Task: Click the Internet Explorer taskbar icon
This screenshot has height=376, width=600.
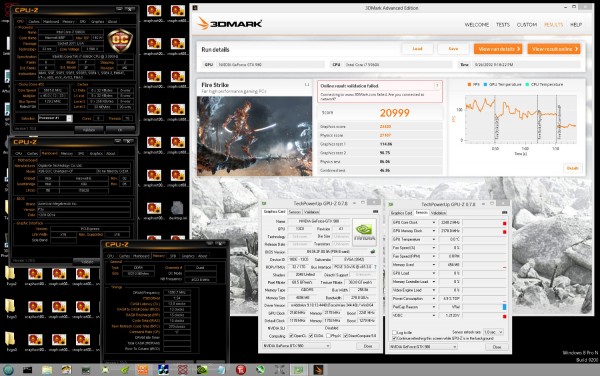Action: click(8, 370)
